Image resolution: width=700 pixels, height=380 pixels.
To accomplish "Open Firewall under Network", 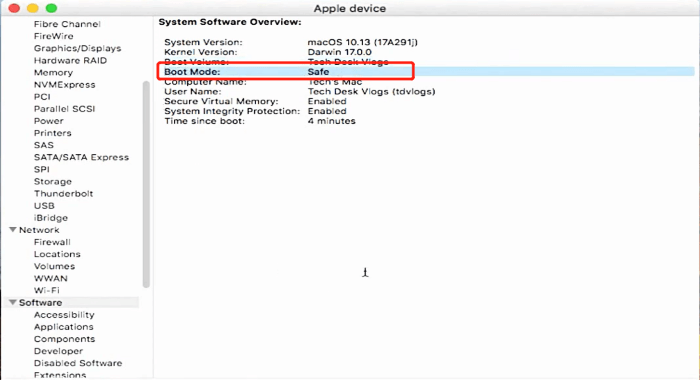I will pyautogui.click(x=52, y=242).
